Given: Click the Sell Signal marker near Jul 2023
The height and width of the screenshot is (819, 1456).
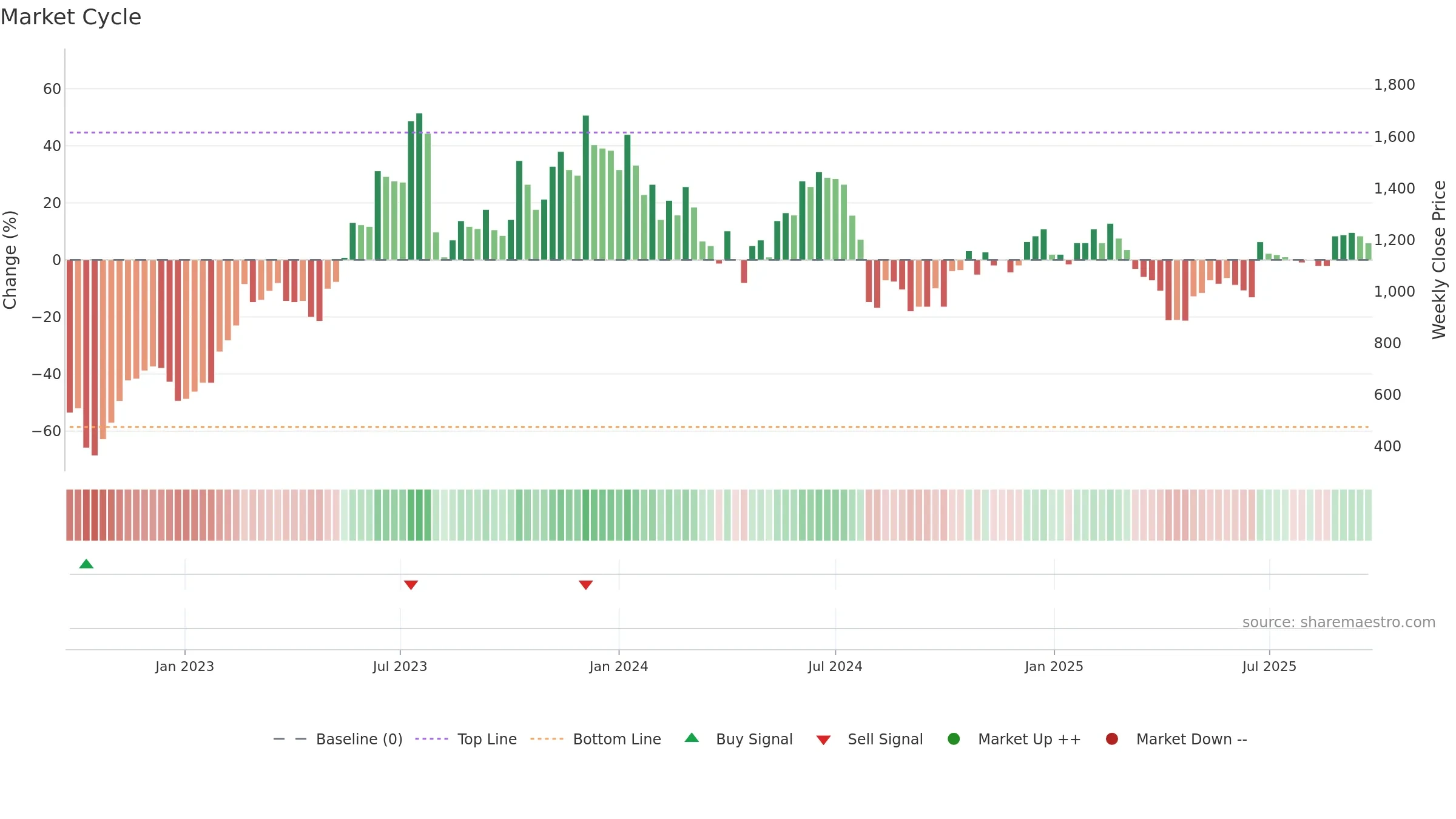Looking at the screenshot, I should pos(411,585).
